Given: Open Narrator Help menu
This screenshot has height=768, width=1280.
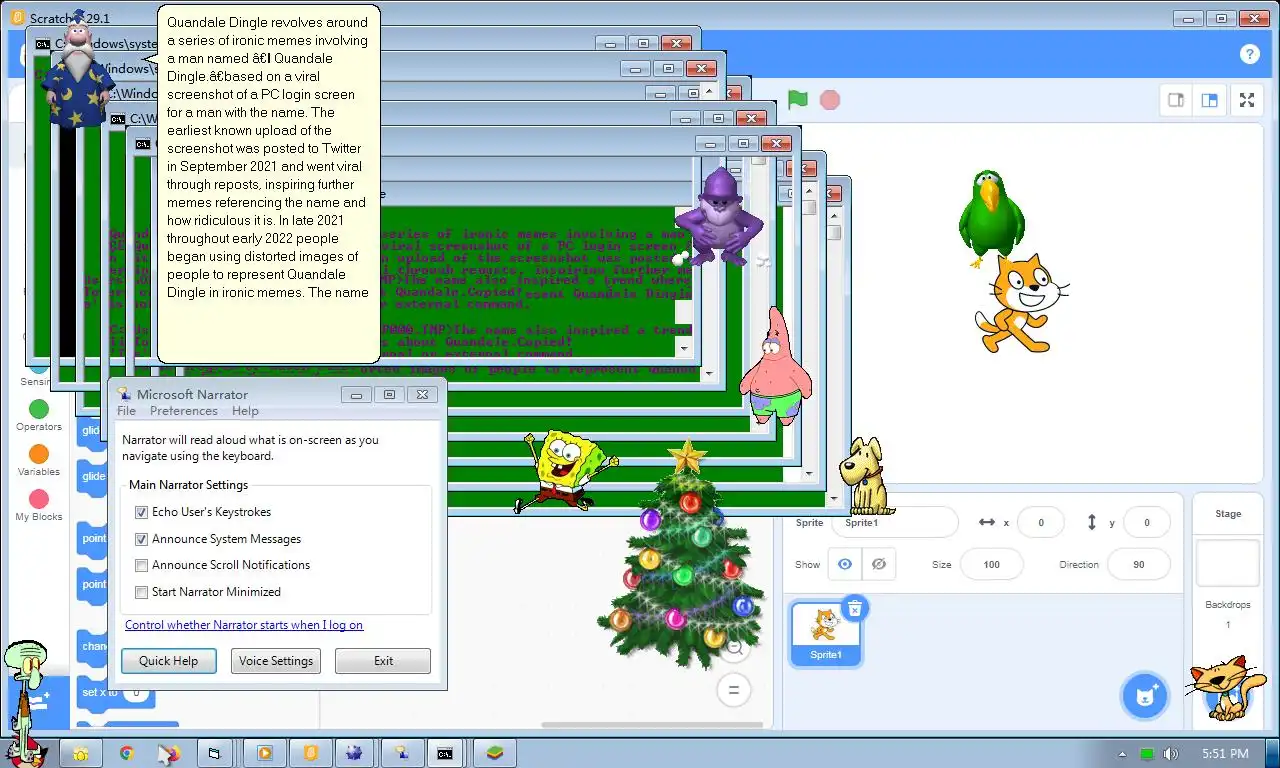Looking at the screenshot, I should click(x=245, y=411).
